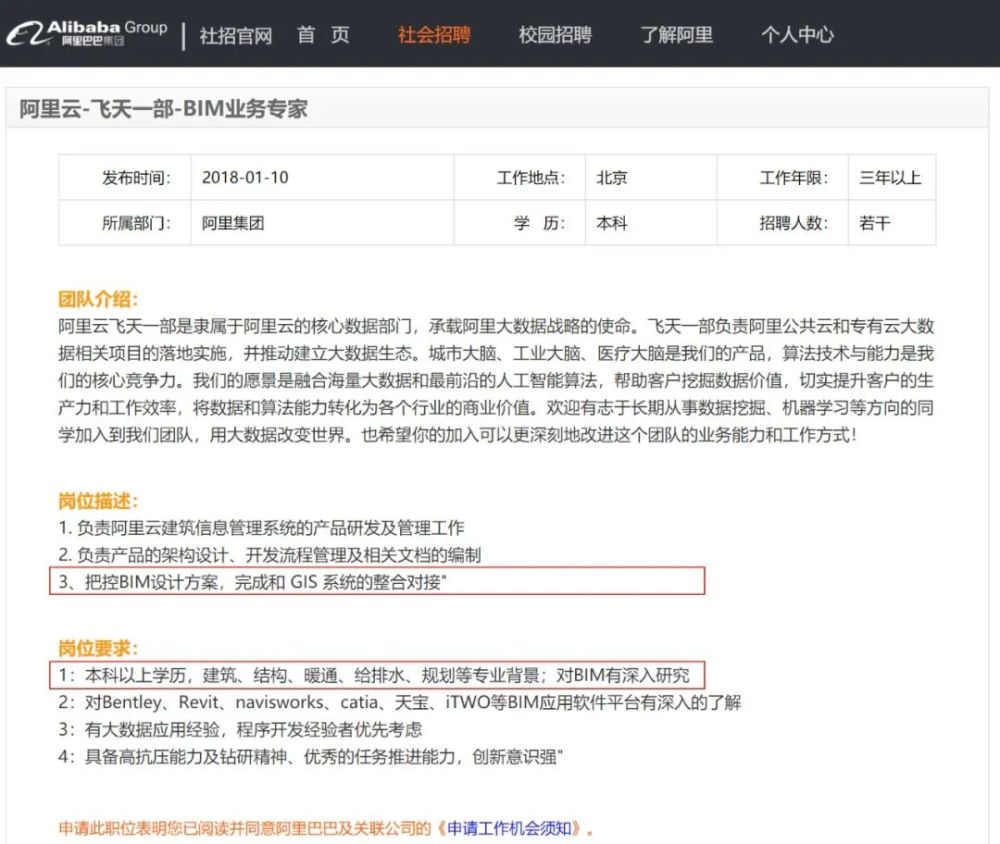Screen dimensions: 1000x844
Task: Click the 岗位要求 section heading
Action: (98, 648)
